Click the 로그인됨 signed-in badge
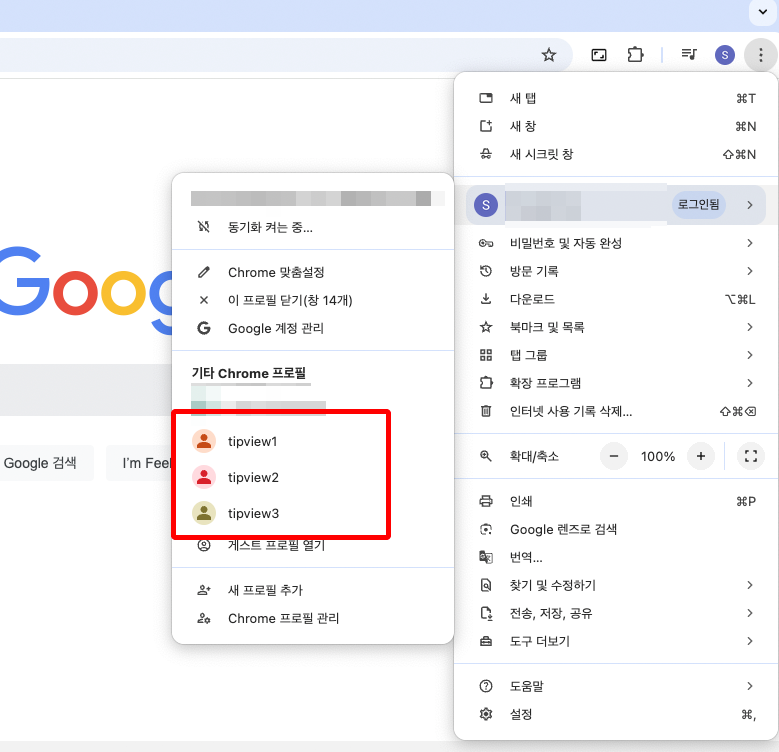This screenshot has width=779, height=752. click(x=699, y=205)
